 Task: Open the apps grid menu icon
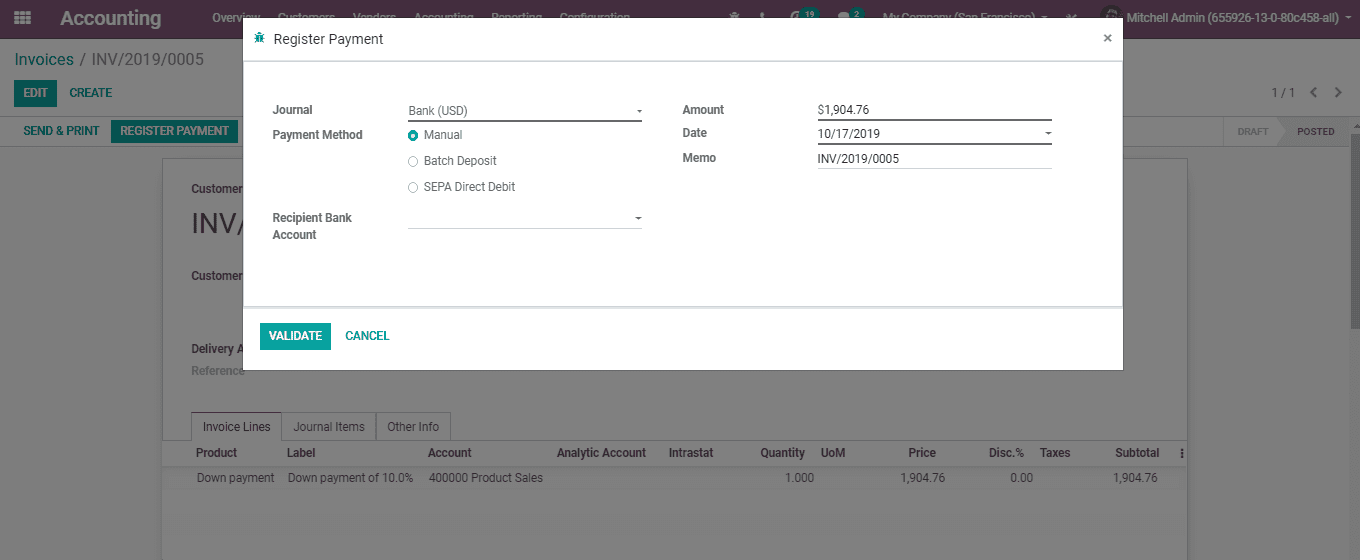pos(22,18)
